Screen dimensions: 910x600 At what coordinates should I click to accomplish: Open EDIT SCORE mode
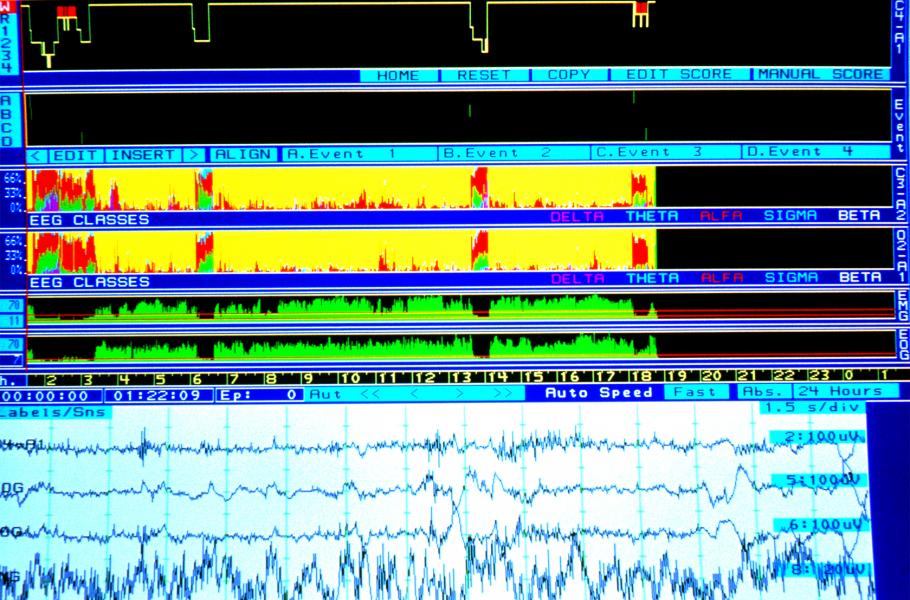(678, 75)
